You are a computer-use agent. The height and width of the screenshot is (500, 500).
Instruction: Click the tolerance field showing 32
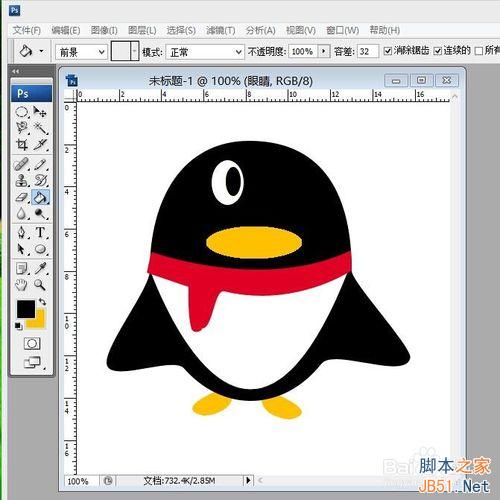[x=368, y=51]
